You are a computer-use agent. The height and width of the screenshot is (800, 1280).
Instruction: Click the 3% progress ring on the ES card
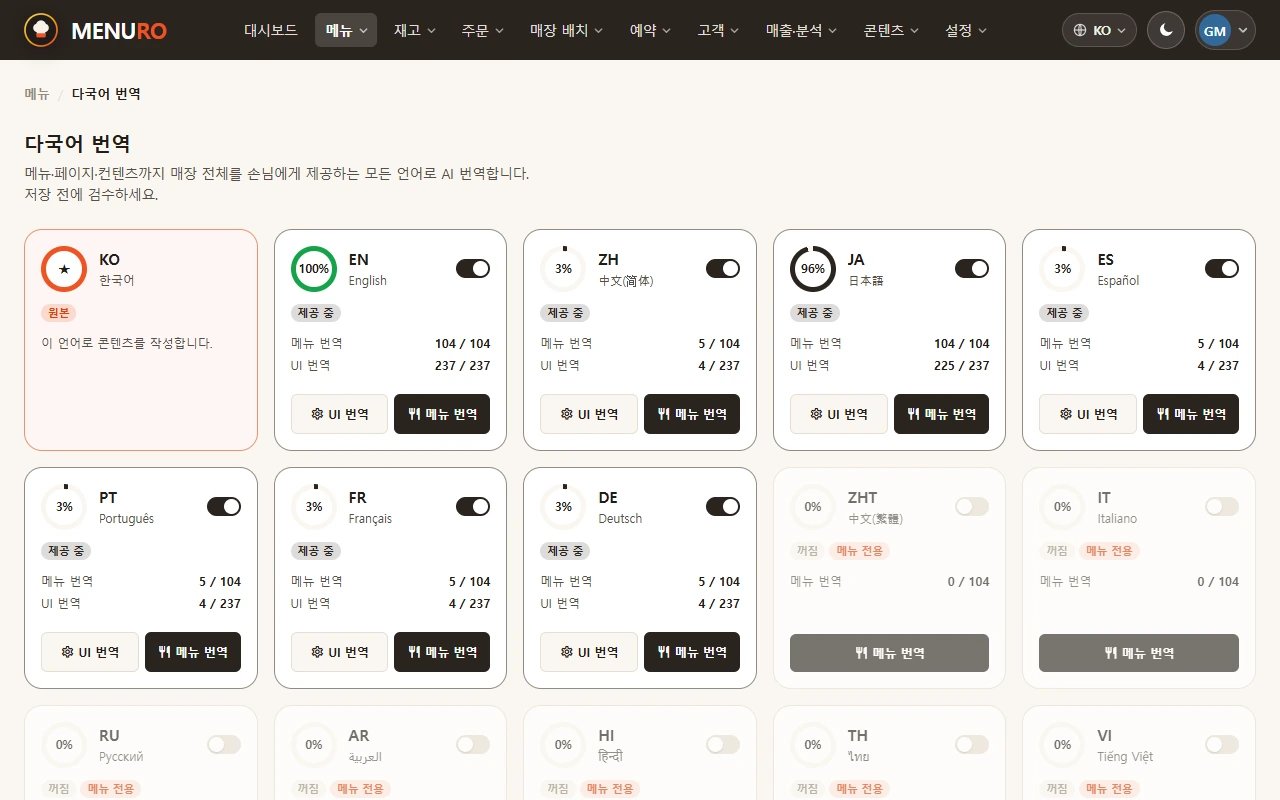click(x=1062, y=269)
